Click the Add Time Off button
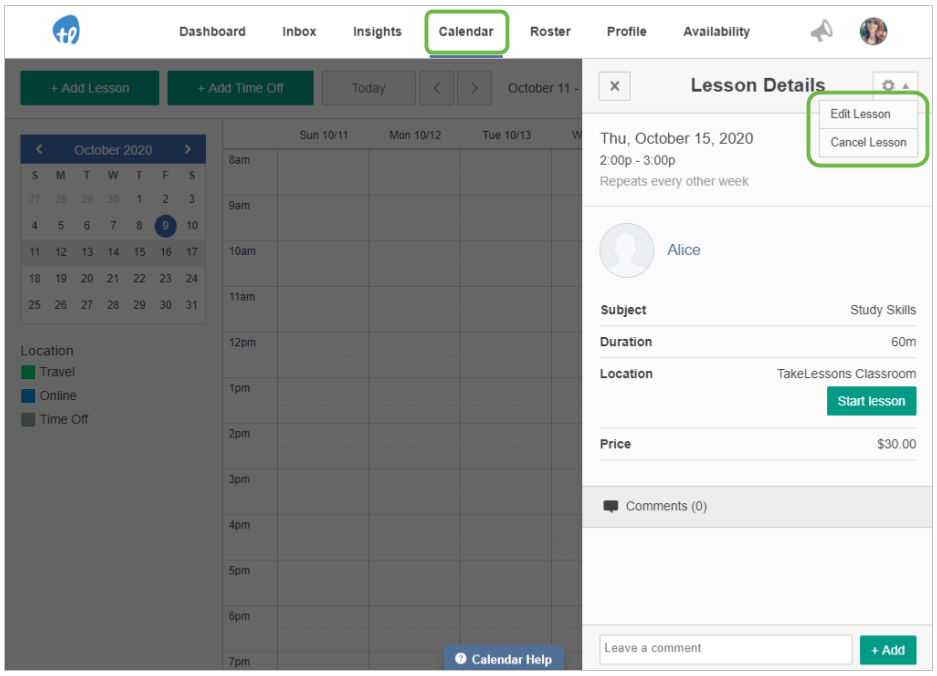937x676 pixels. [x=240, y=88]
